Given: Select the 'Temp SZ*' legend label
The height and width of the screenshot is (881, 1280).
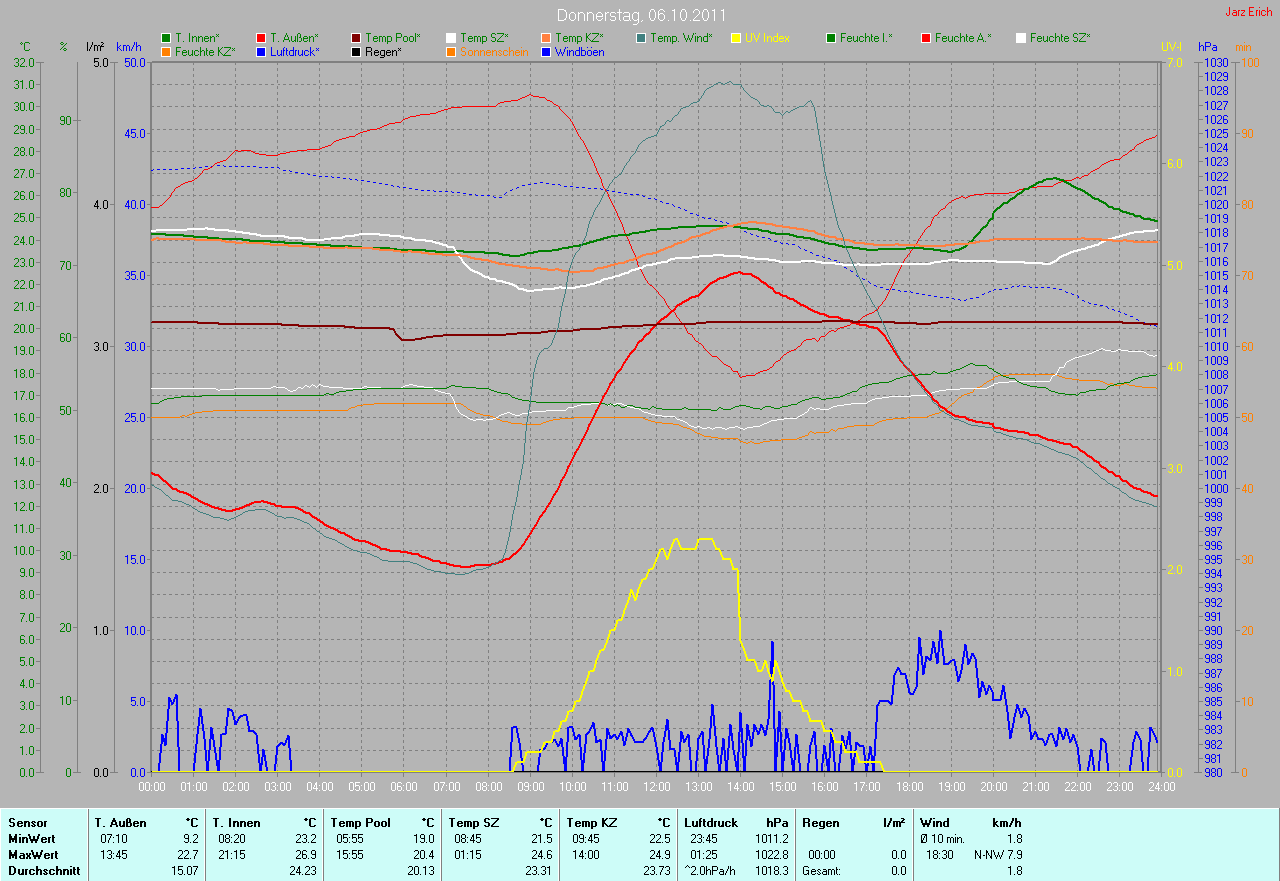Looking at the screenshot, I should [484, 38].
